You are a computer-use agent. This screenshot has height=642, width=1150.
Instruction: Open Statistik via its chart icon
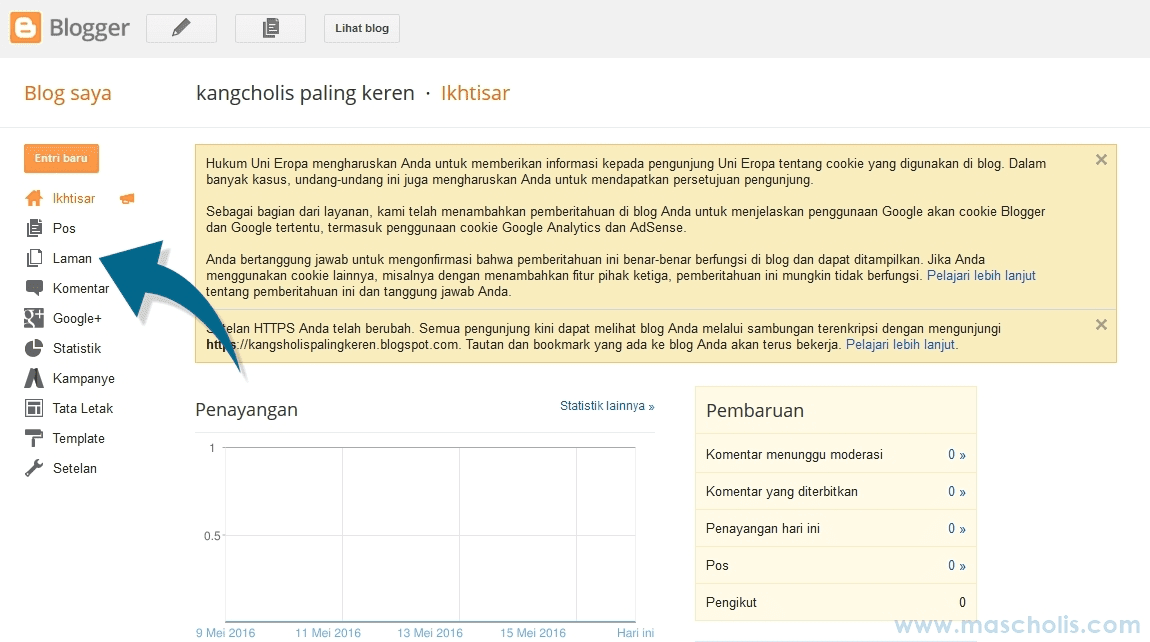tap(33, 348)
